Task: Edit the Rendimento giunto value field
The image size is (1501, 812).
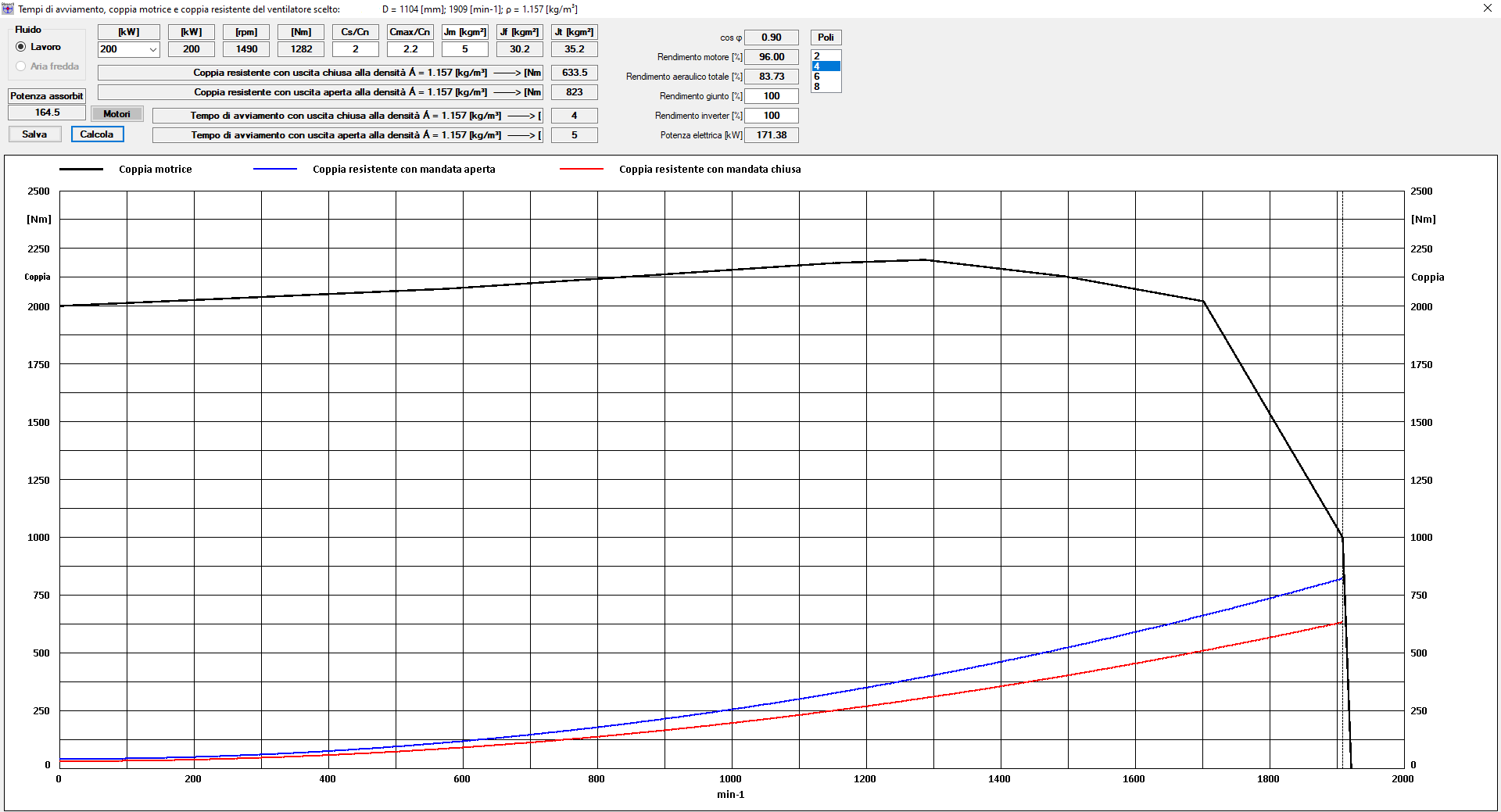Action: point(771,96)
